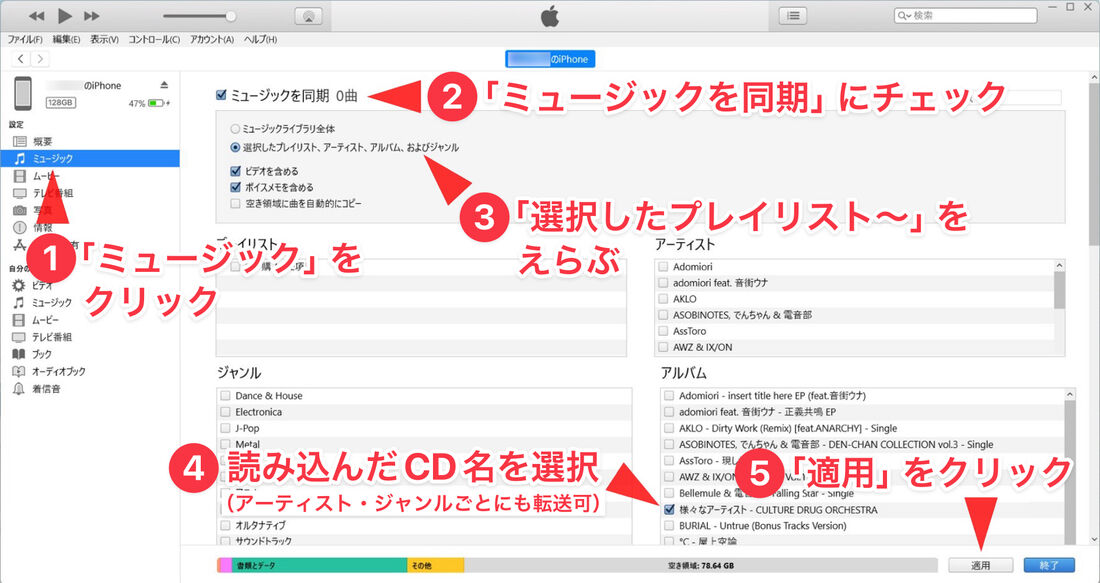Click the previous track rewind button
This screenshot has height=583, width=1100.
[x=36, y=15]
